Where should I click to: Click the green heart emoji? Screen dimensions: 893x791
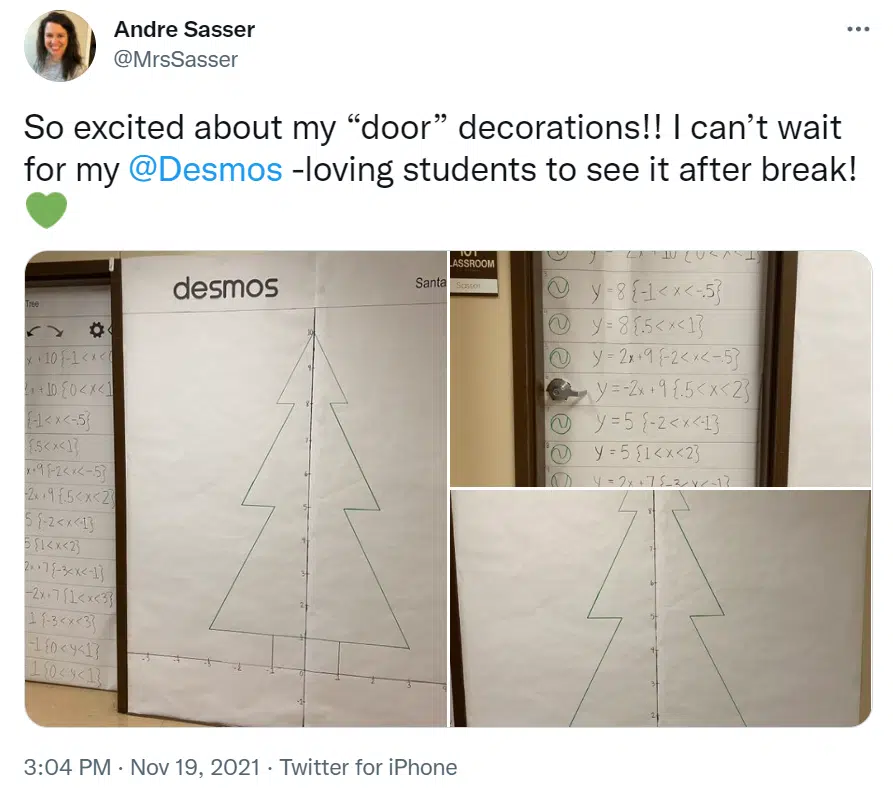pyautogui.click(x=47, y=210)
